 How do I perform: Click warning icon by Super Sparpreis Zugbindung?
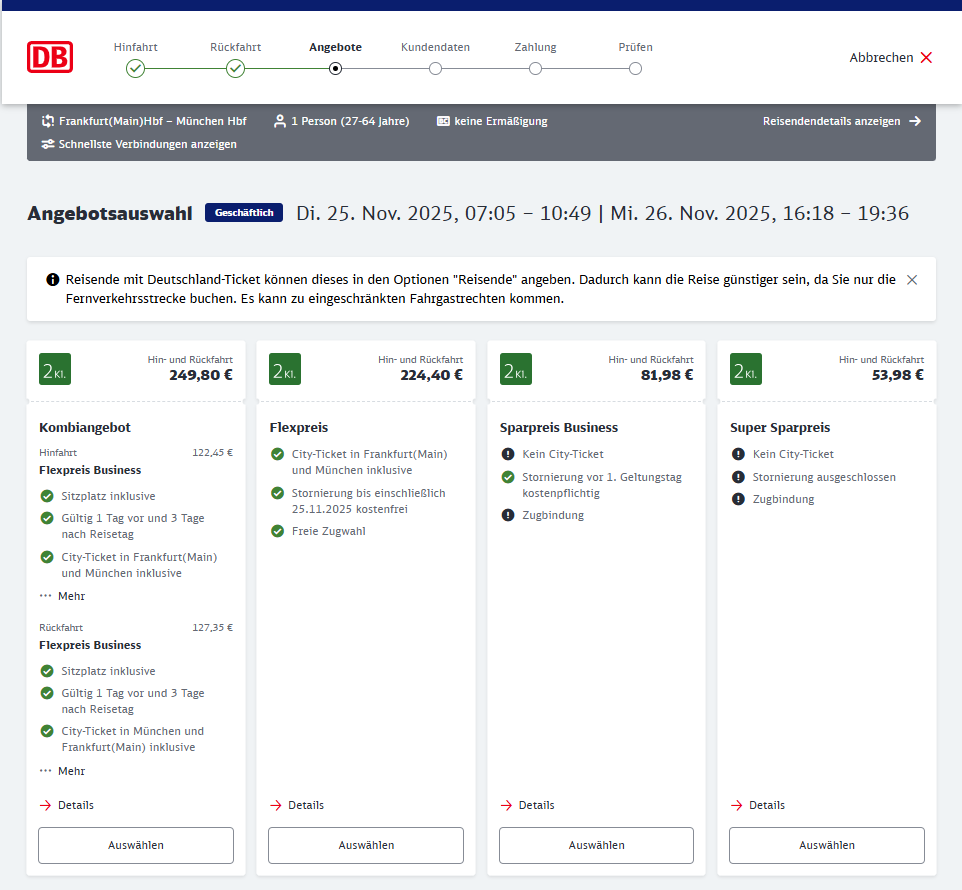tap(738, 499)
